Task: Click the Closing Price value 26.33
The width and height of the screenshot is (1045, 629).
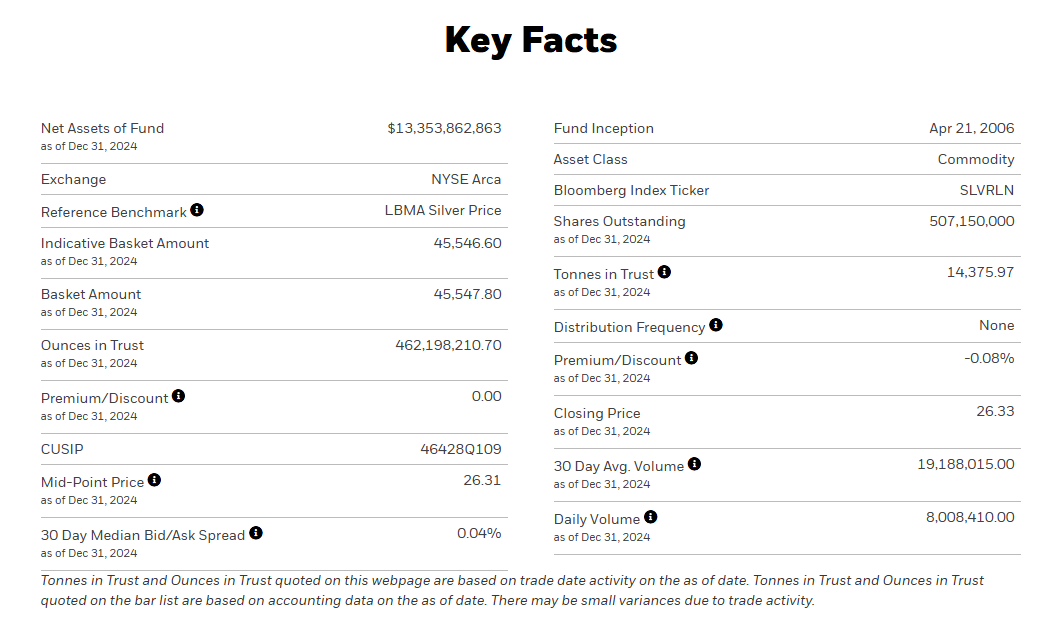Action: [x=995, y=412]
